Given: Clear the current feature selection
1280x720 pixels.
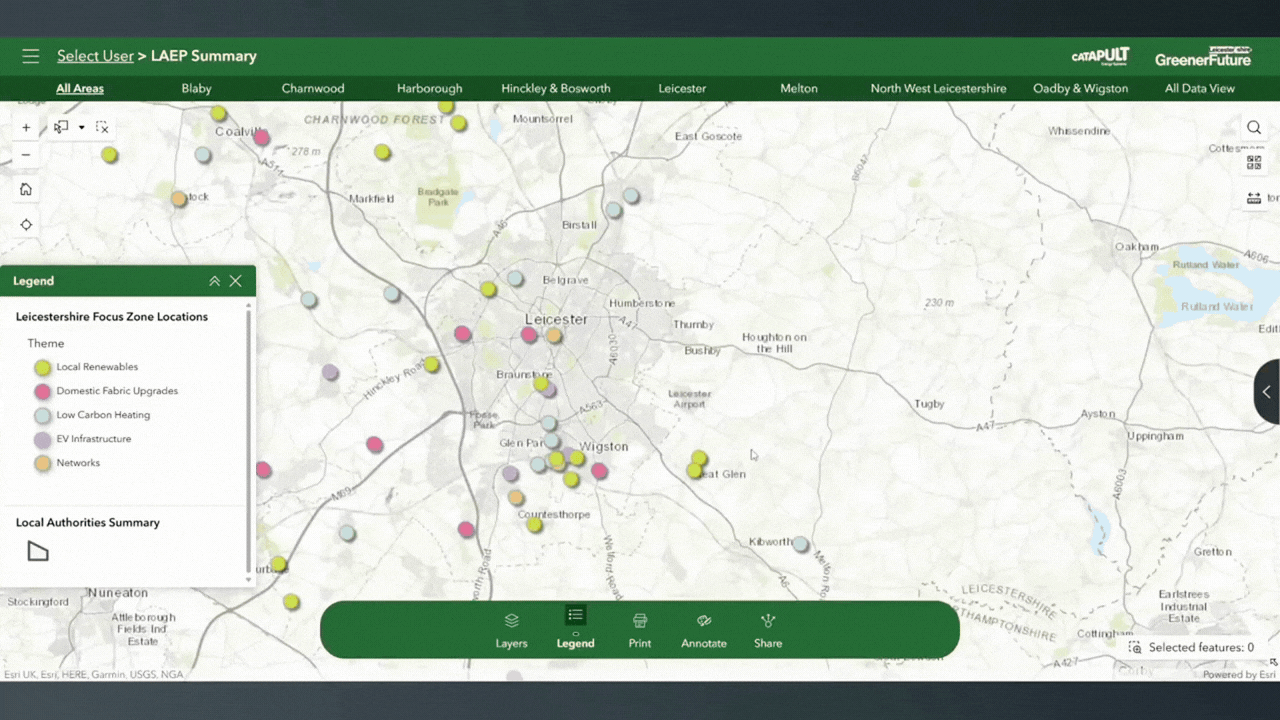Looking at the screenshot, I should pos(102,127).
